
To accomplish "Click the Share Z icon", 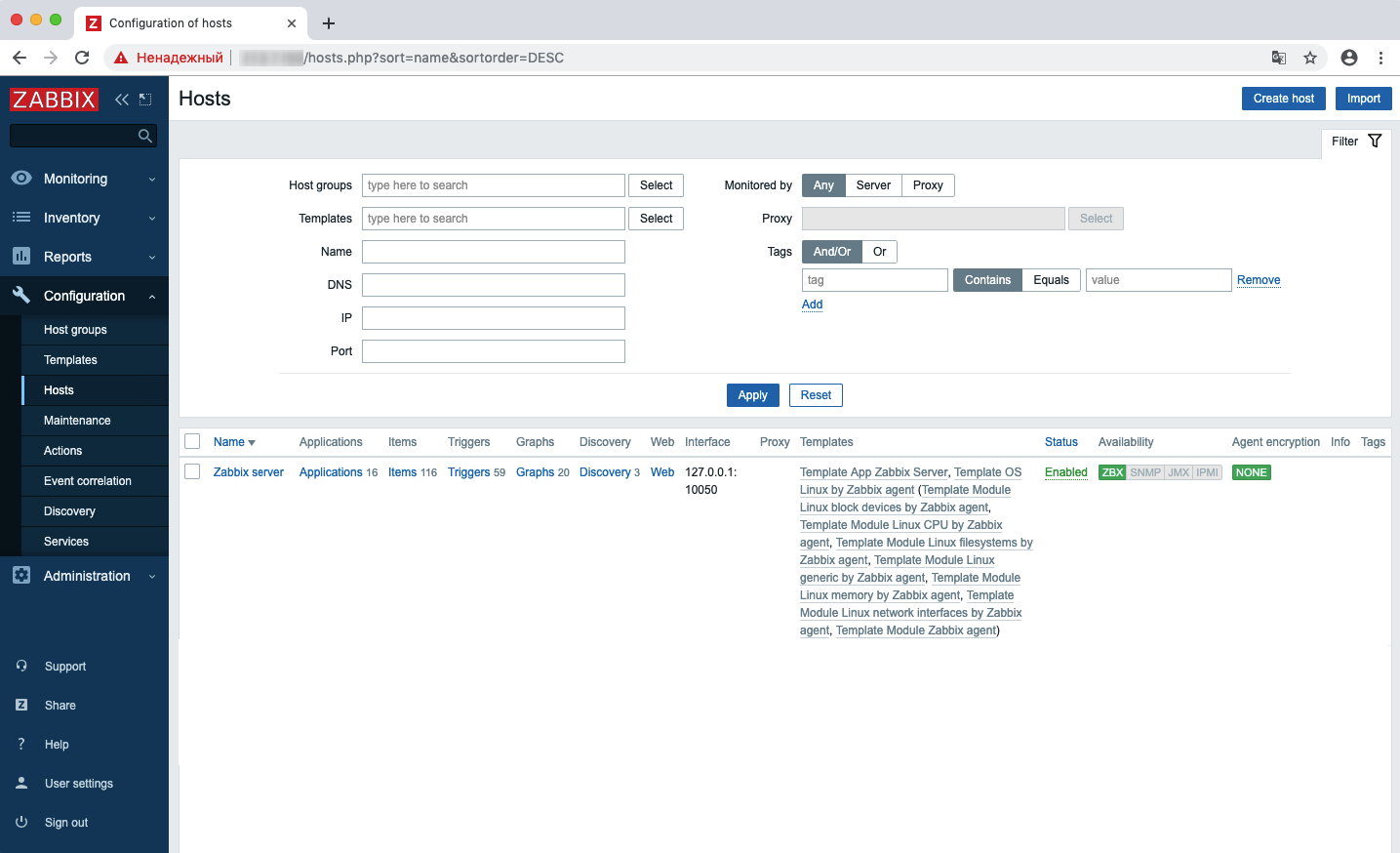I will pos(21,705).
